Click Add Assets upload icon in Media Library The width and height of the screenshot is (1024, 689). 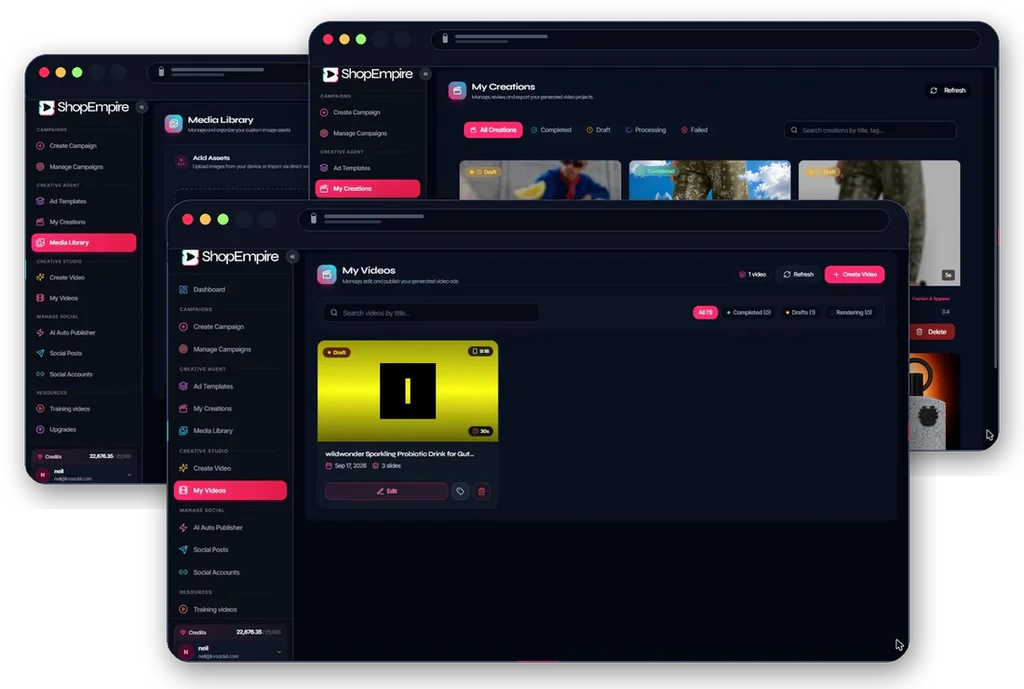pyautogui.click(x=181, y=162)
